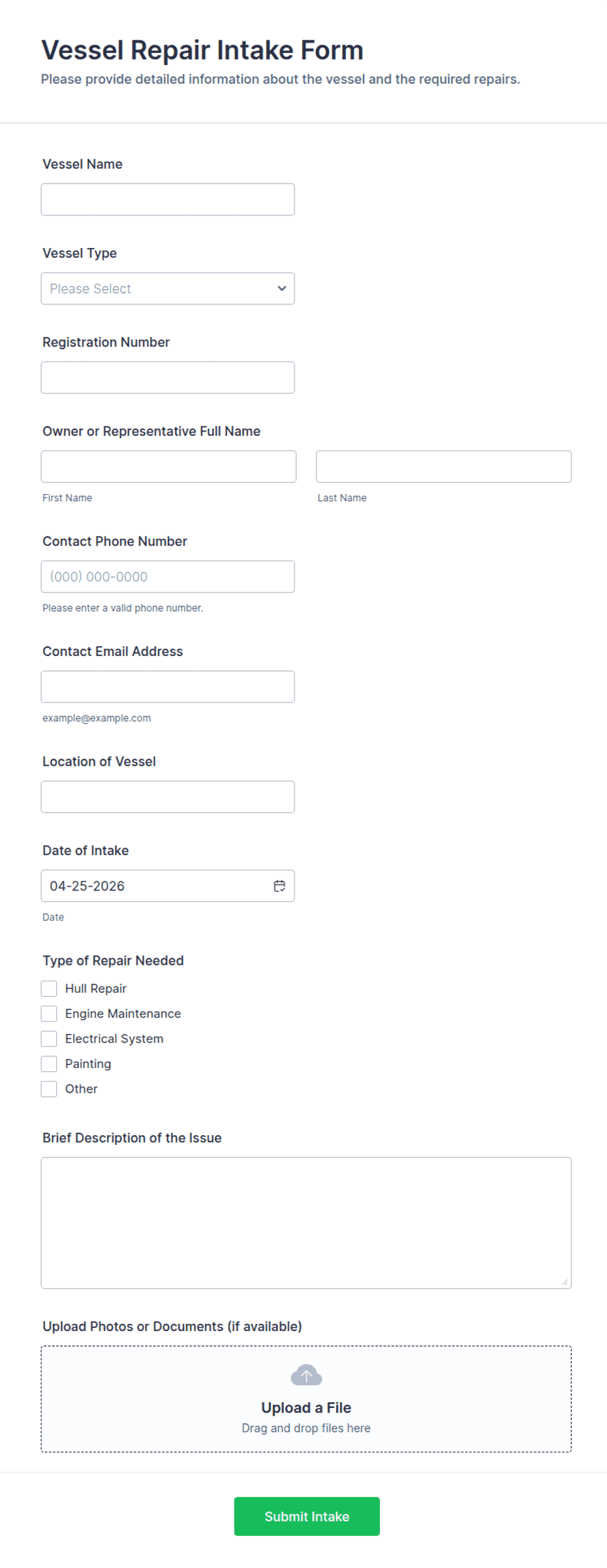This screenshot has width=607, height=1568.
Task: Select the First Name input box
Action: tap(168, 467)
